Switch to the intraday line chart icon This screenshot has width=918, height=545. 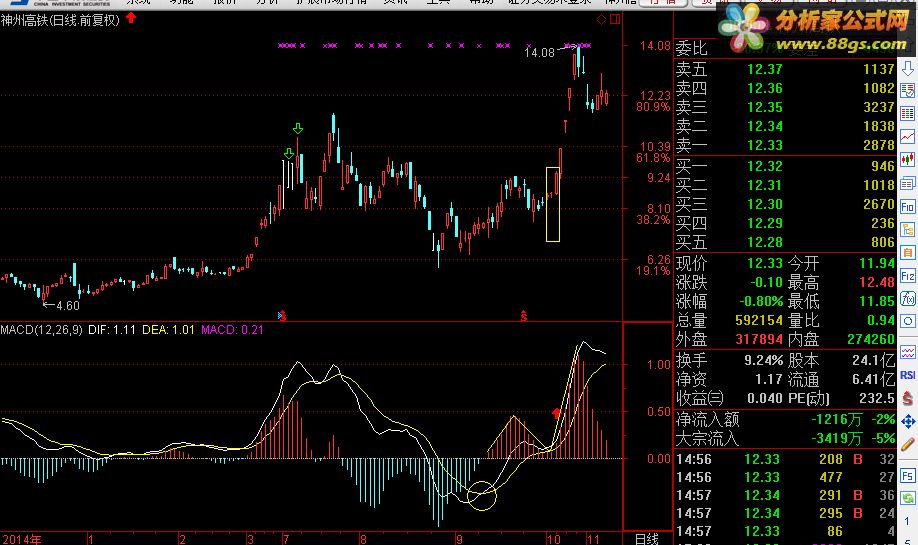point(907,136)
